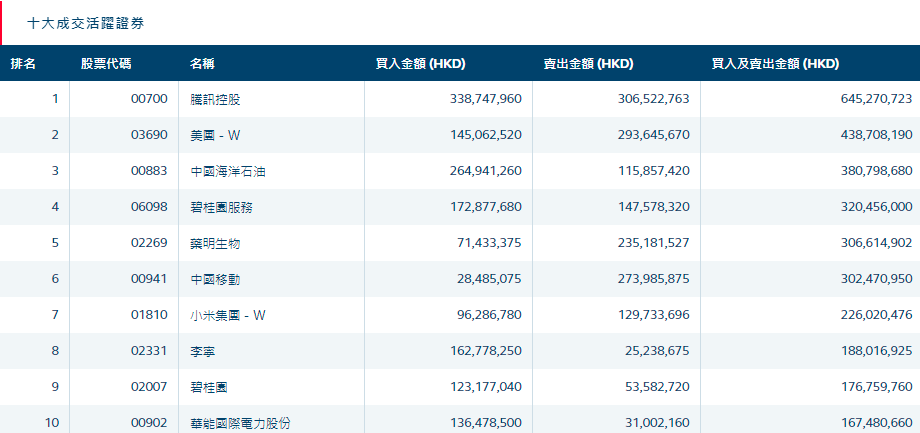Click the 買入及賣出金額 (HKD) column header
This screenshot has width=920, height=433.
(x=775, y=64)
